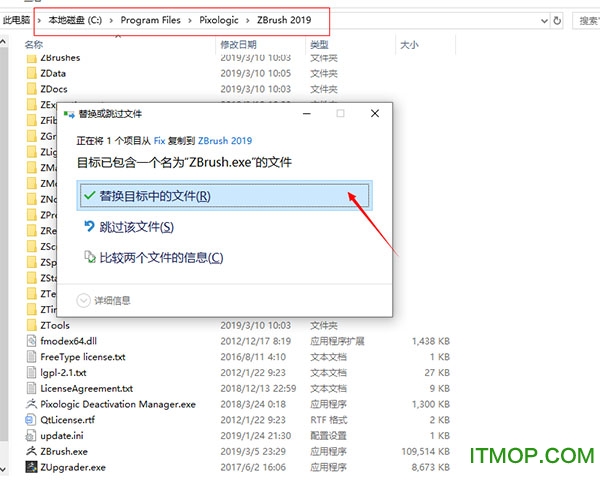Click scrollbar up arrow of file list
The width and height of the screenshot is (600, 481).
(x=3, y=41)
